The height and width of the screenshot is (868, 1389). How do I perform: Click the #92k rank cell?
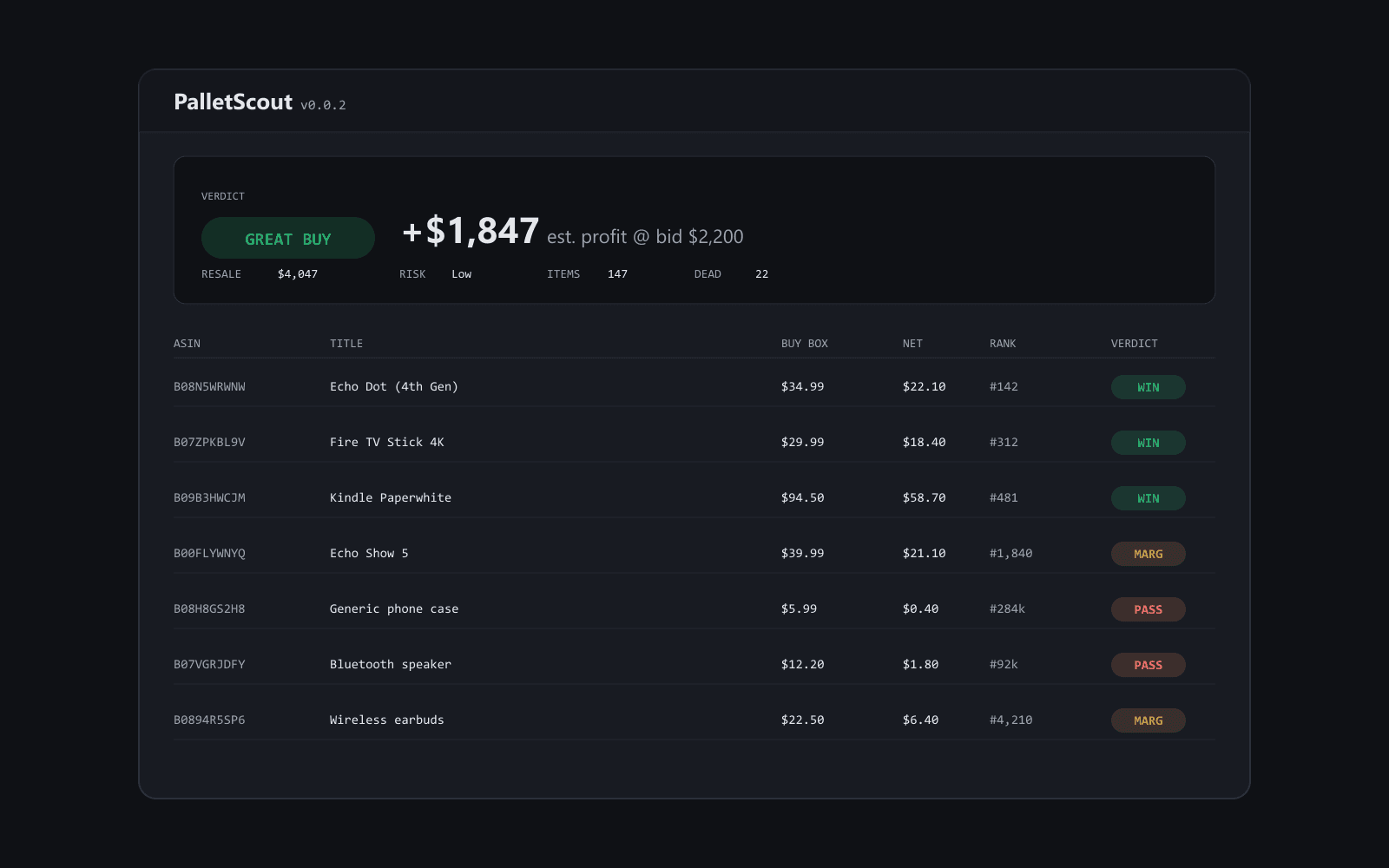coord(1004,665)
